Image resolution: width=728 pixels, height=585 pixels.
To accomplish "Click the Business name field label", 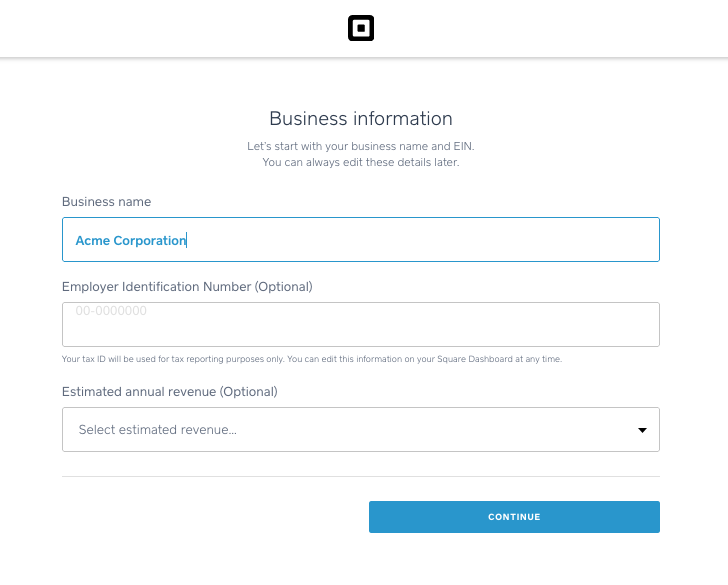I will coord(107,202).
